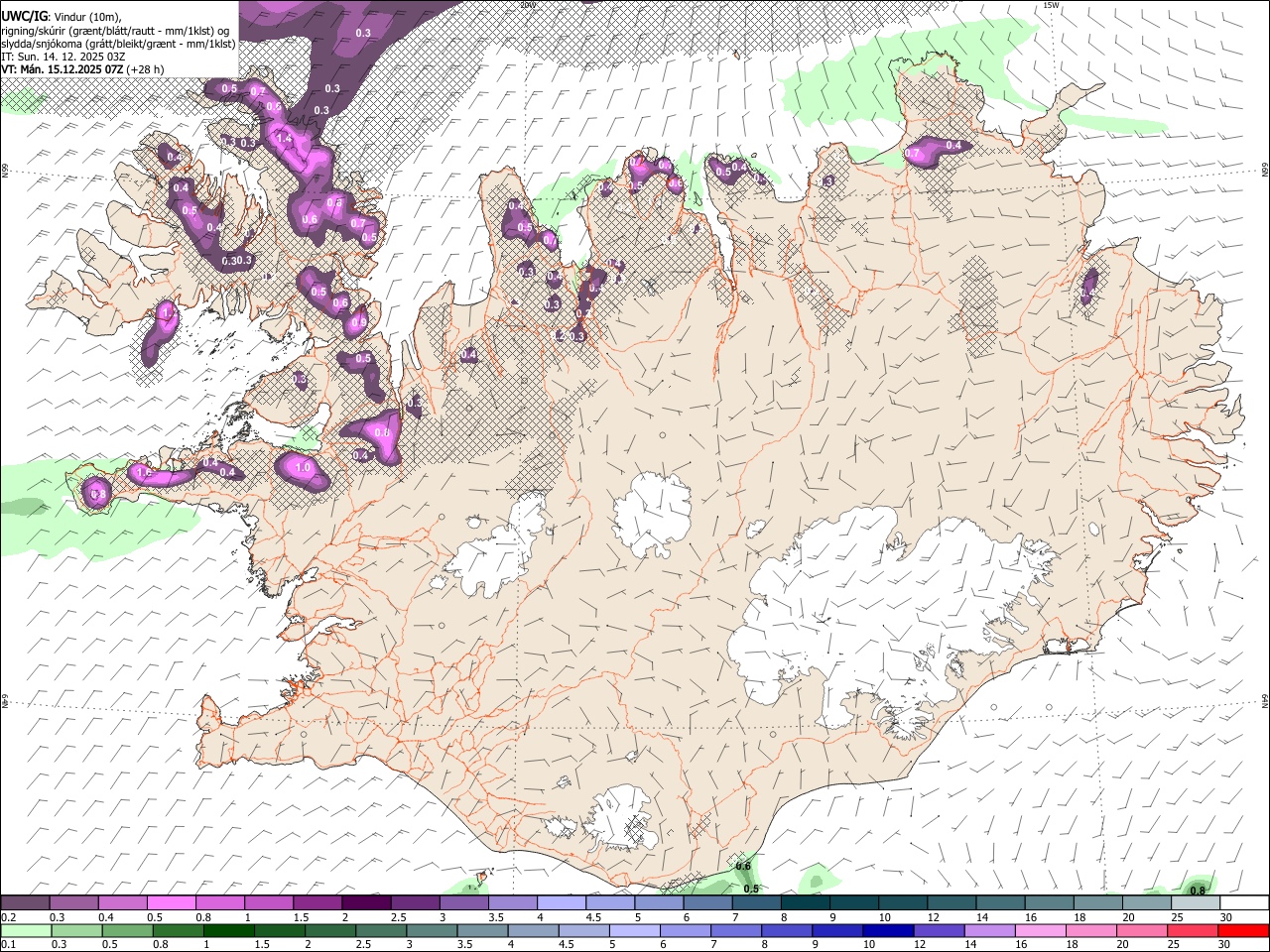Select the '1.4' snowfall value on the map
The image size is (1270, 952).
(284, 139)
